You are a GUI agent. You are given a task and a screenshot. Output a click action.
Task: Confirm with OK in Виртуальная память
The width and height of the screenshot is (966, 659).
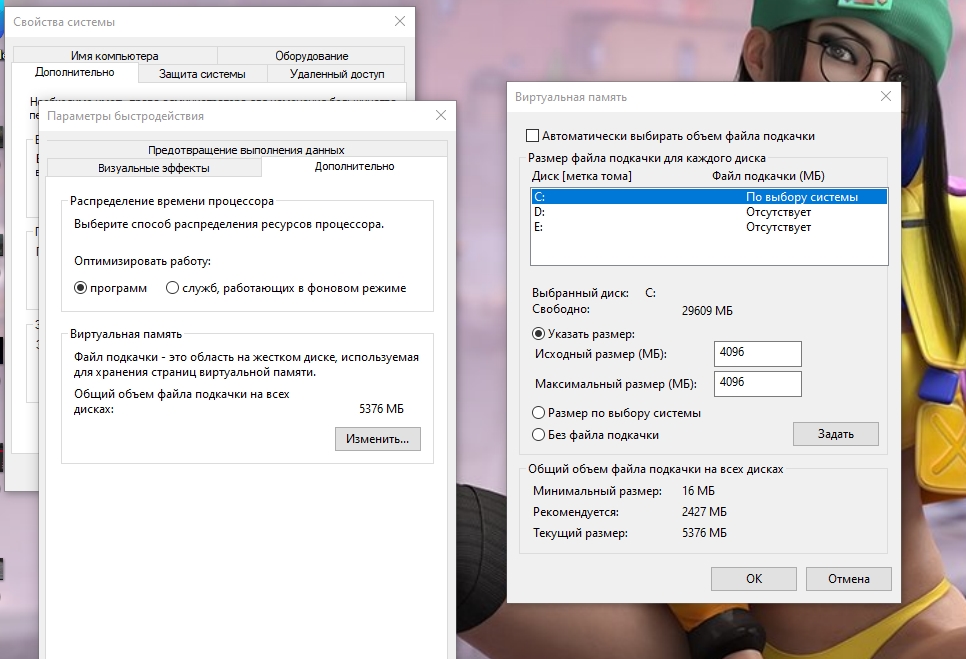coord(753,578)
